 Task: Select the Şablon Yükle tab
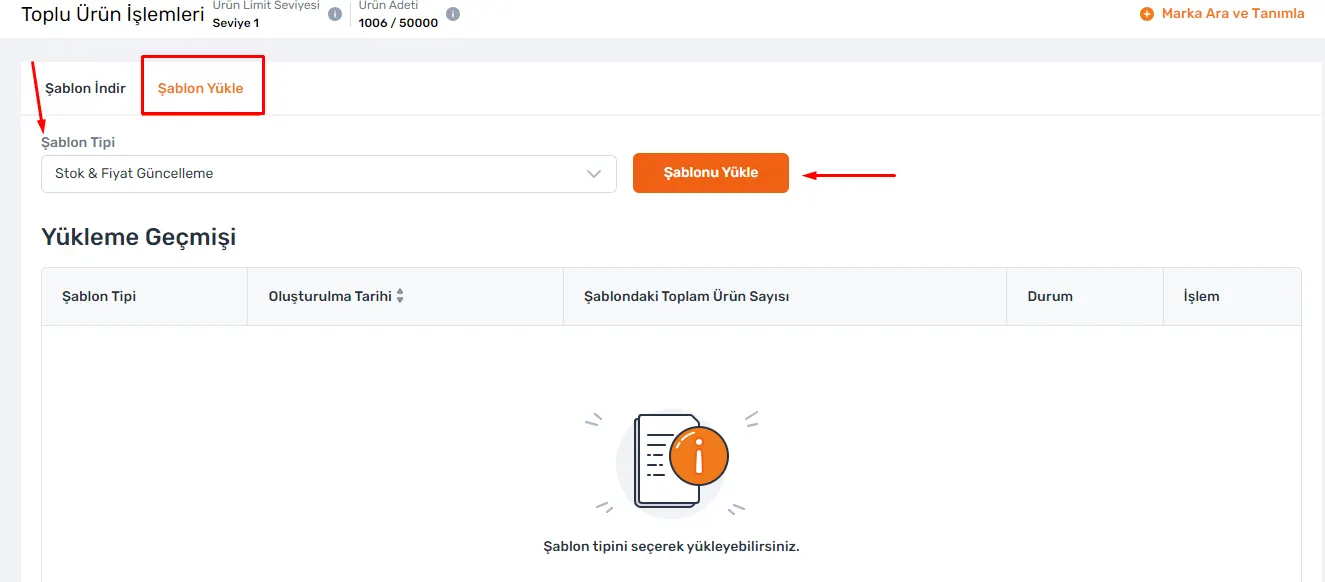coord(201,88)
